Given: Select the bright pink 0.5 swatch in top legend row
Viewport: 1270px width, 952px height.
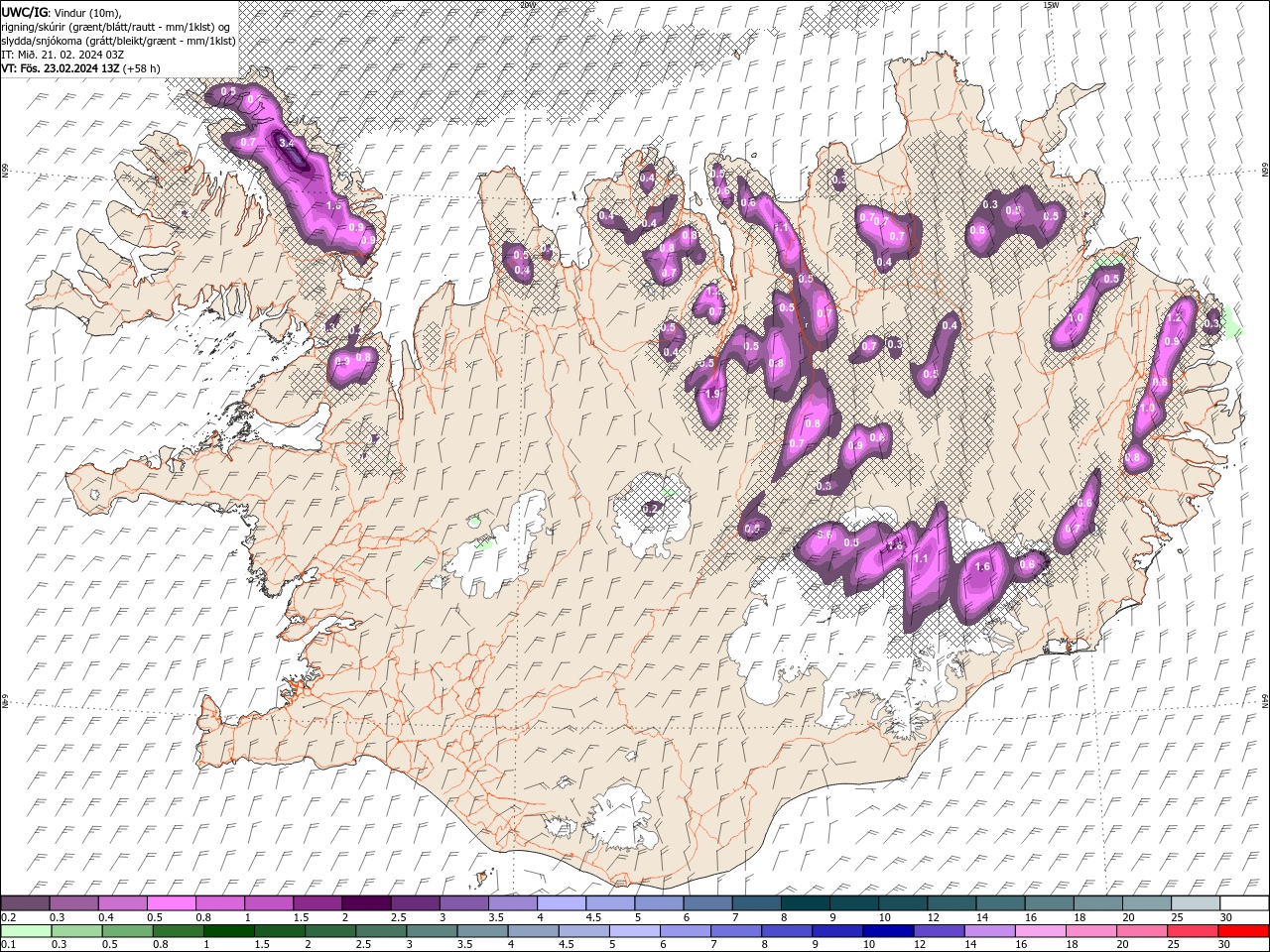Looking at the screenshot, I should tap(171, 903).
